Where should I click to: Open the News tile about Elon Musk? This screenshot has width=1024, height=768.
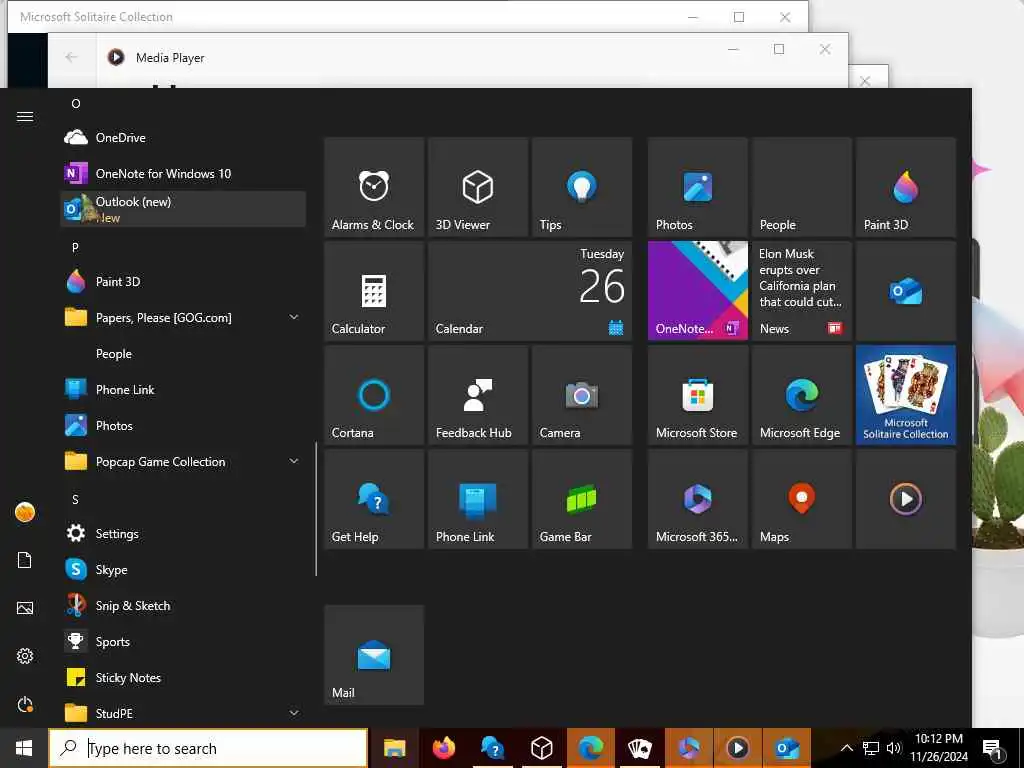801,291
